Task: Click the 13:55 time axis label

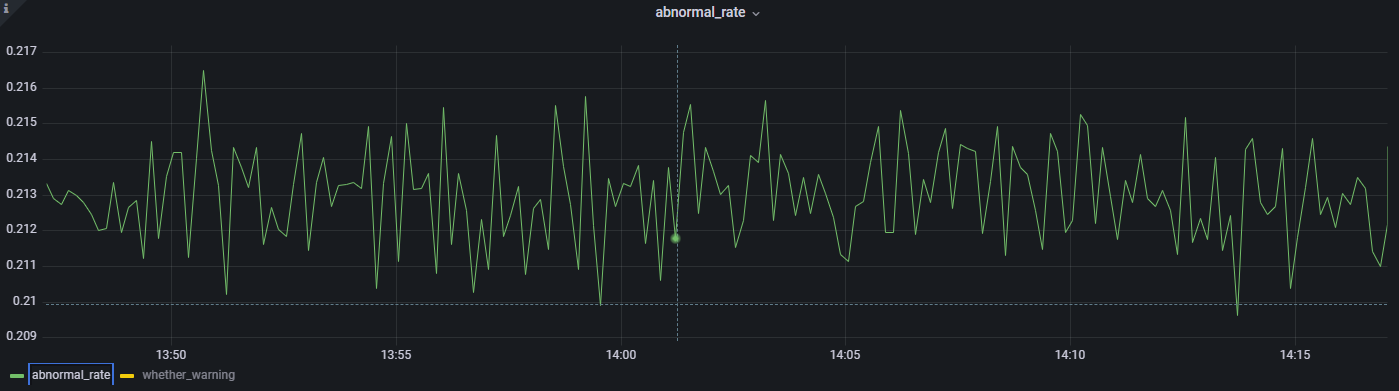Action: 397,355
